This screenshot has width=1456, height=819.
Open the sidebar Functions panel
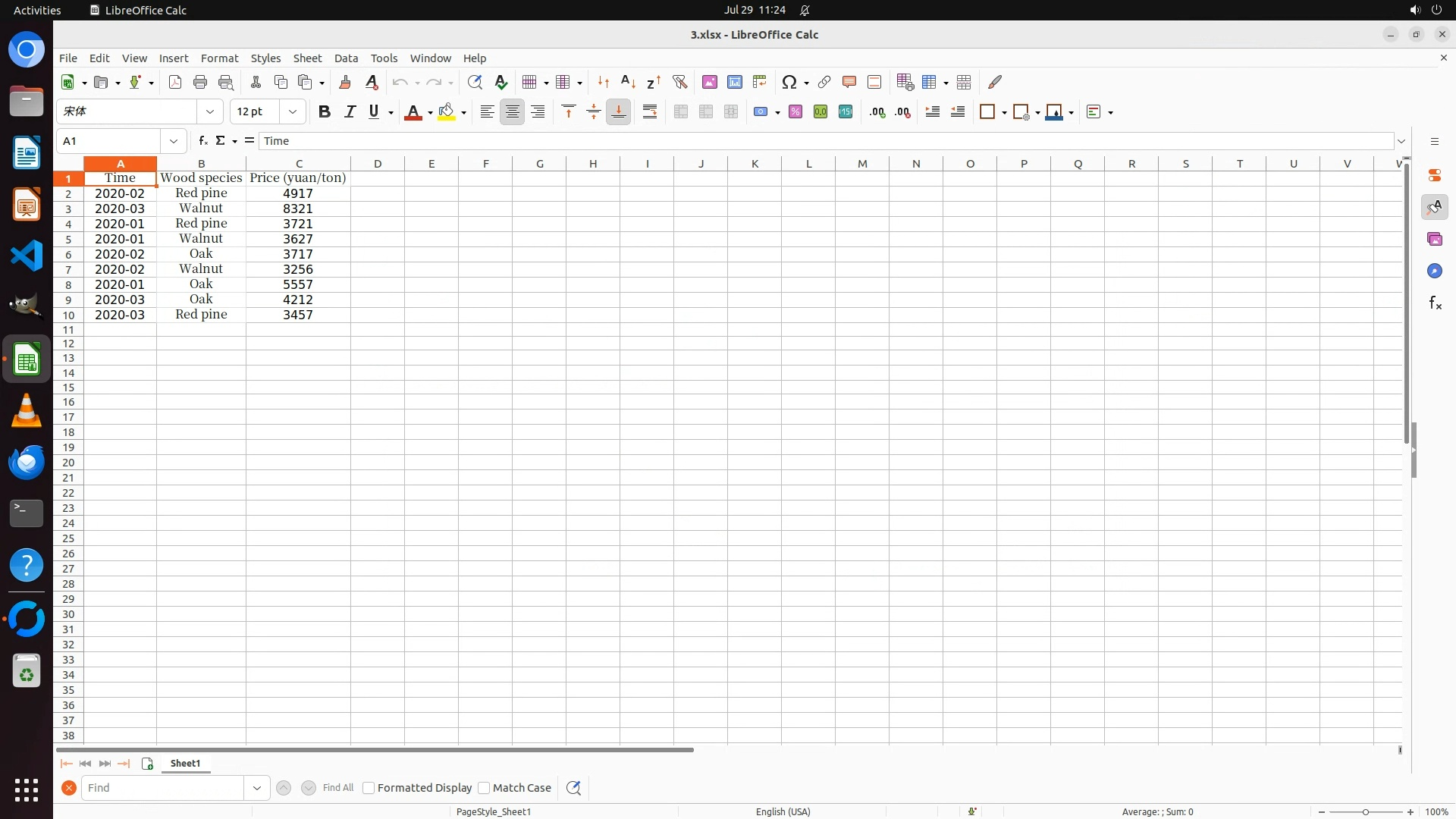click(1435, 303)
